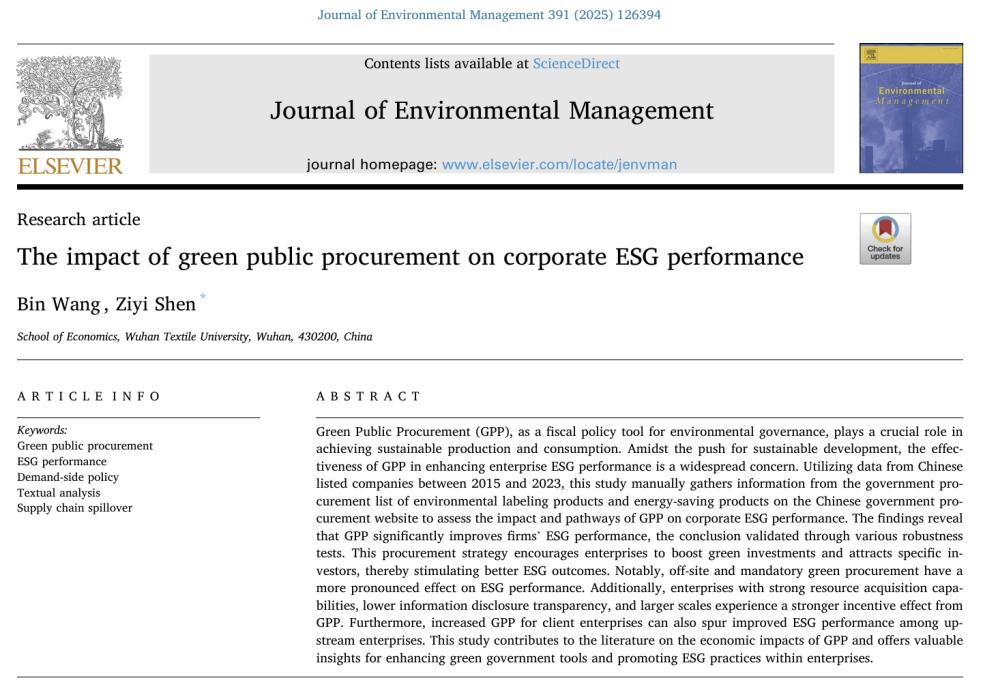Click the article title about green public procurement
998x692 pixels.
point(410,257)
